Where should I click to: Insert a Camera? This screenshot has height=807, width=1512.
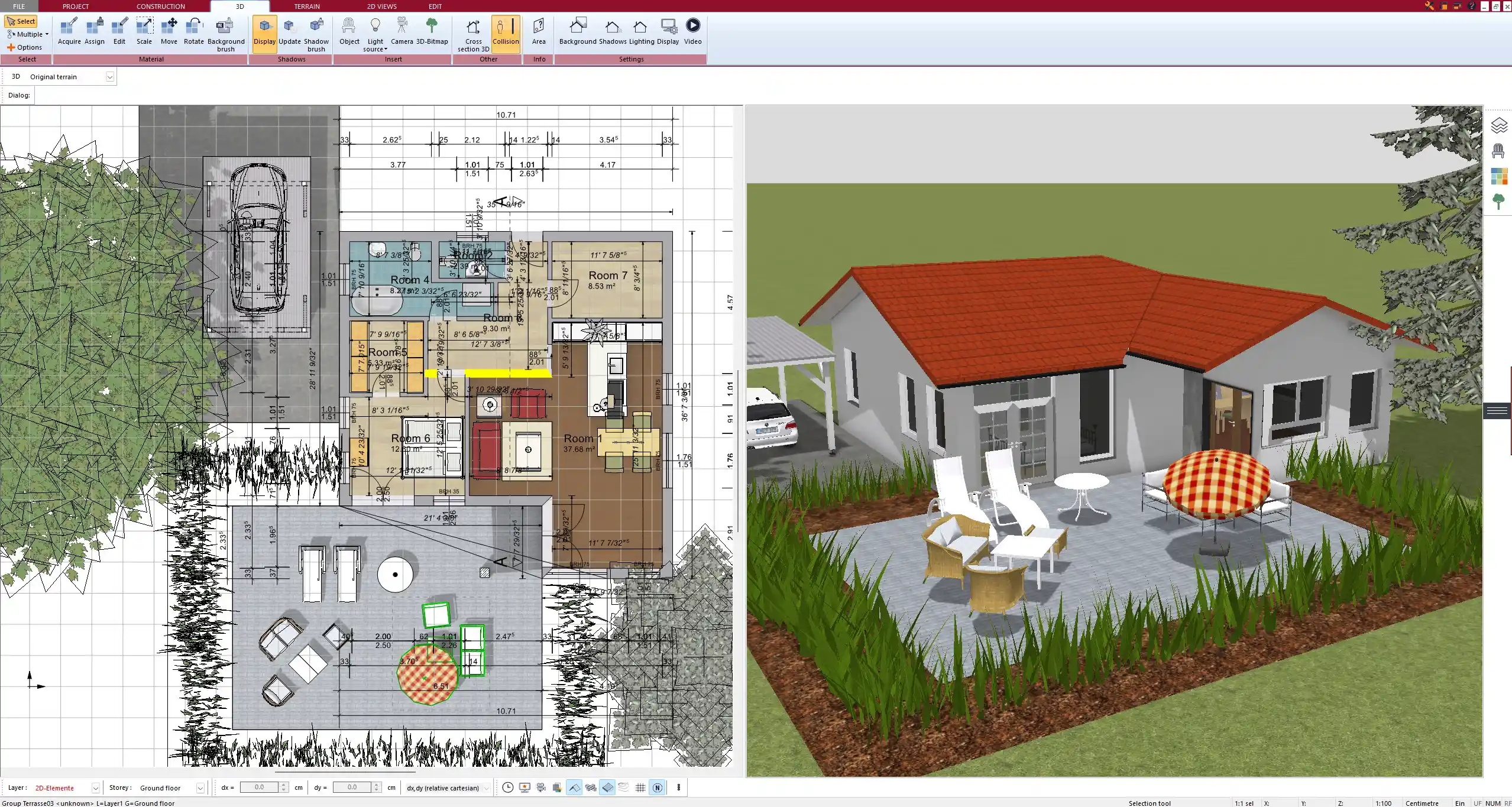pos(402,31)
